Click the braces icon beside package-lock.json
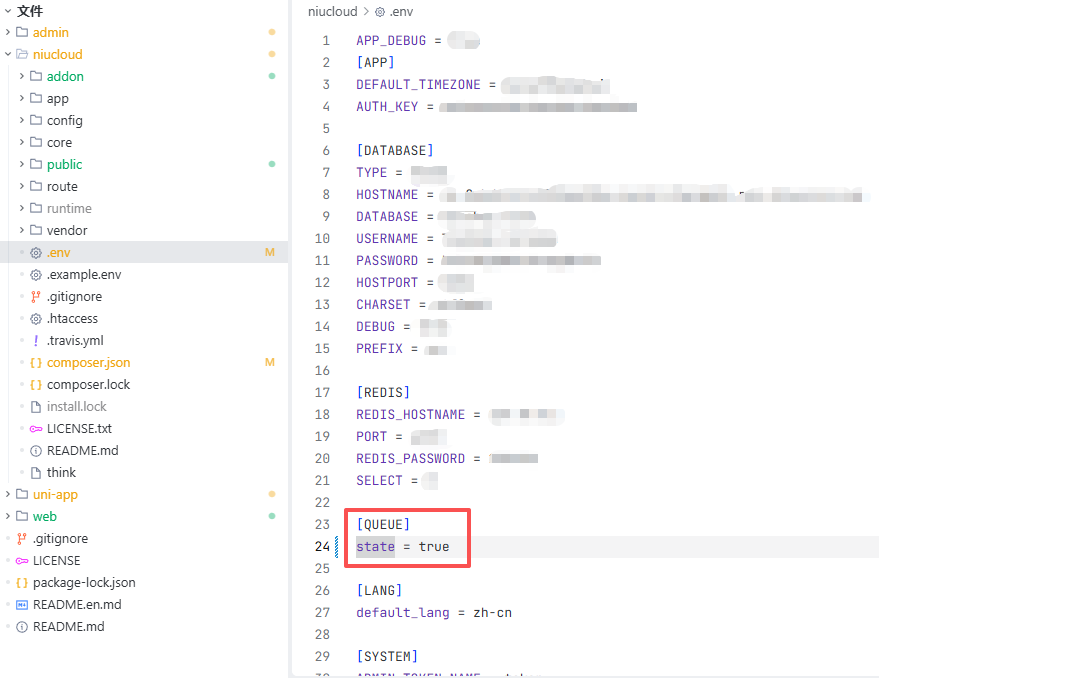The image size is (1090, 678). pos(22,583)
